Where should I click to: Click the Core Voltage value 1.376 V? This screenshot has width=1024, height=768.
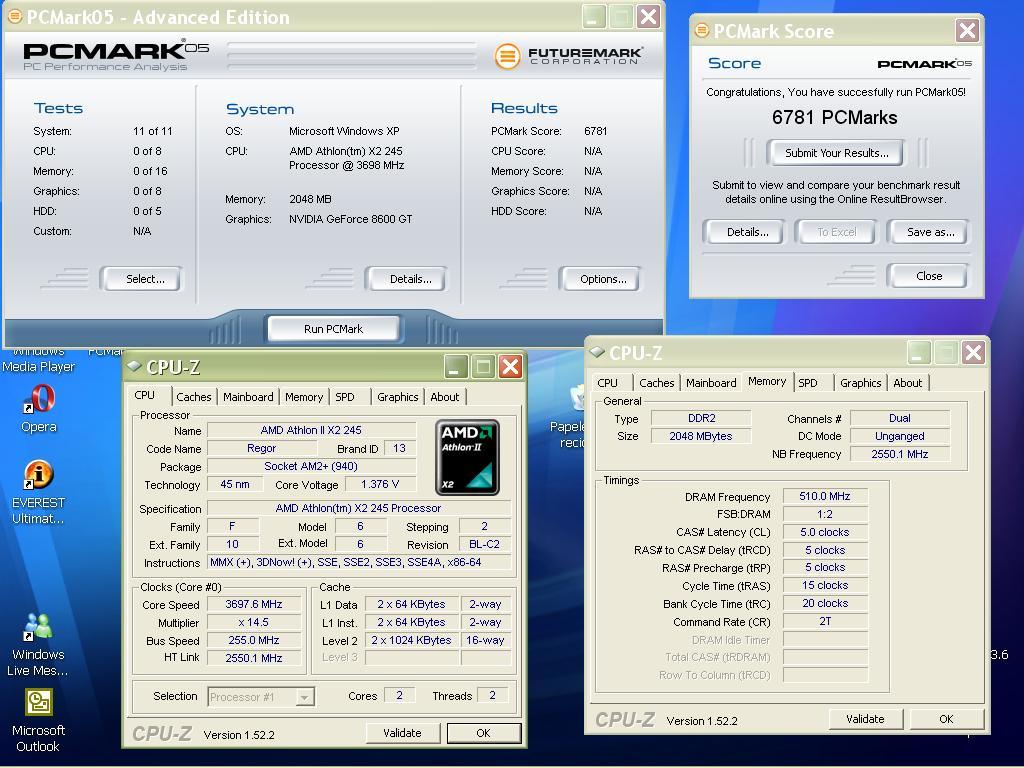click(380, 484)
